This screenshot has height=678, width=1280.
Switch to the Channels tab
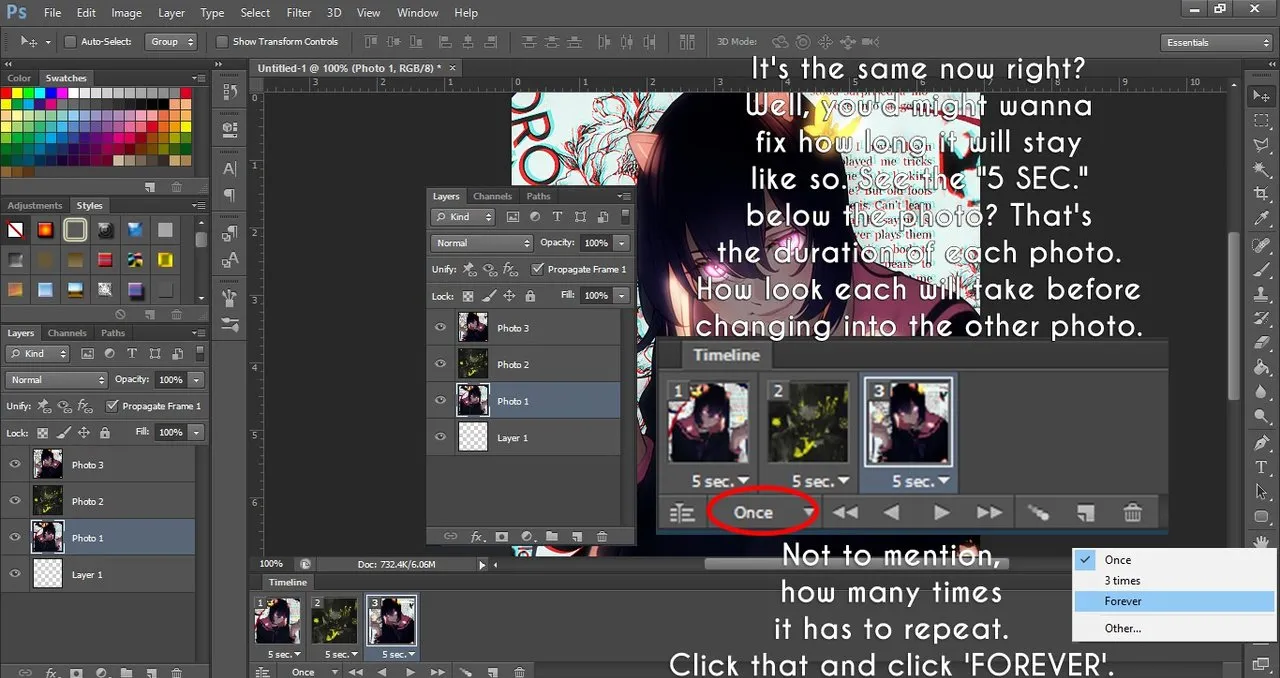pyautogui.click(x=67, y=333)
